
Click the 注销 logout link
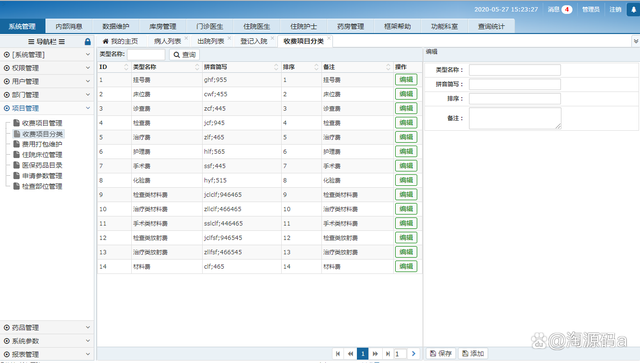(616, 9)
